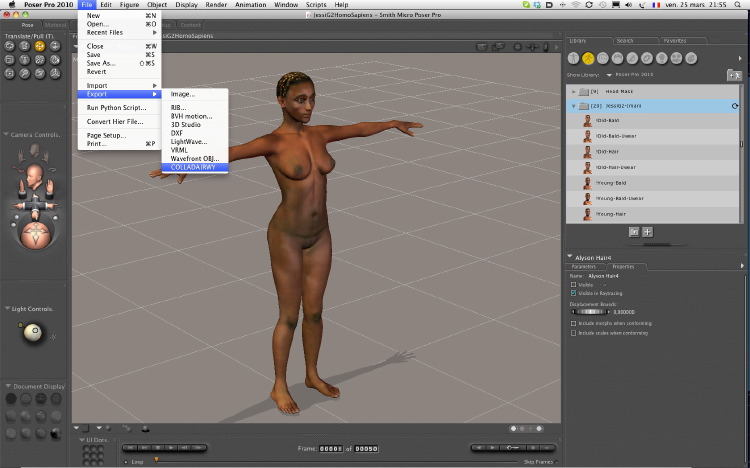
Task: Click the add folder icon beside Show Library
Action: tap(734, 75)
